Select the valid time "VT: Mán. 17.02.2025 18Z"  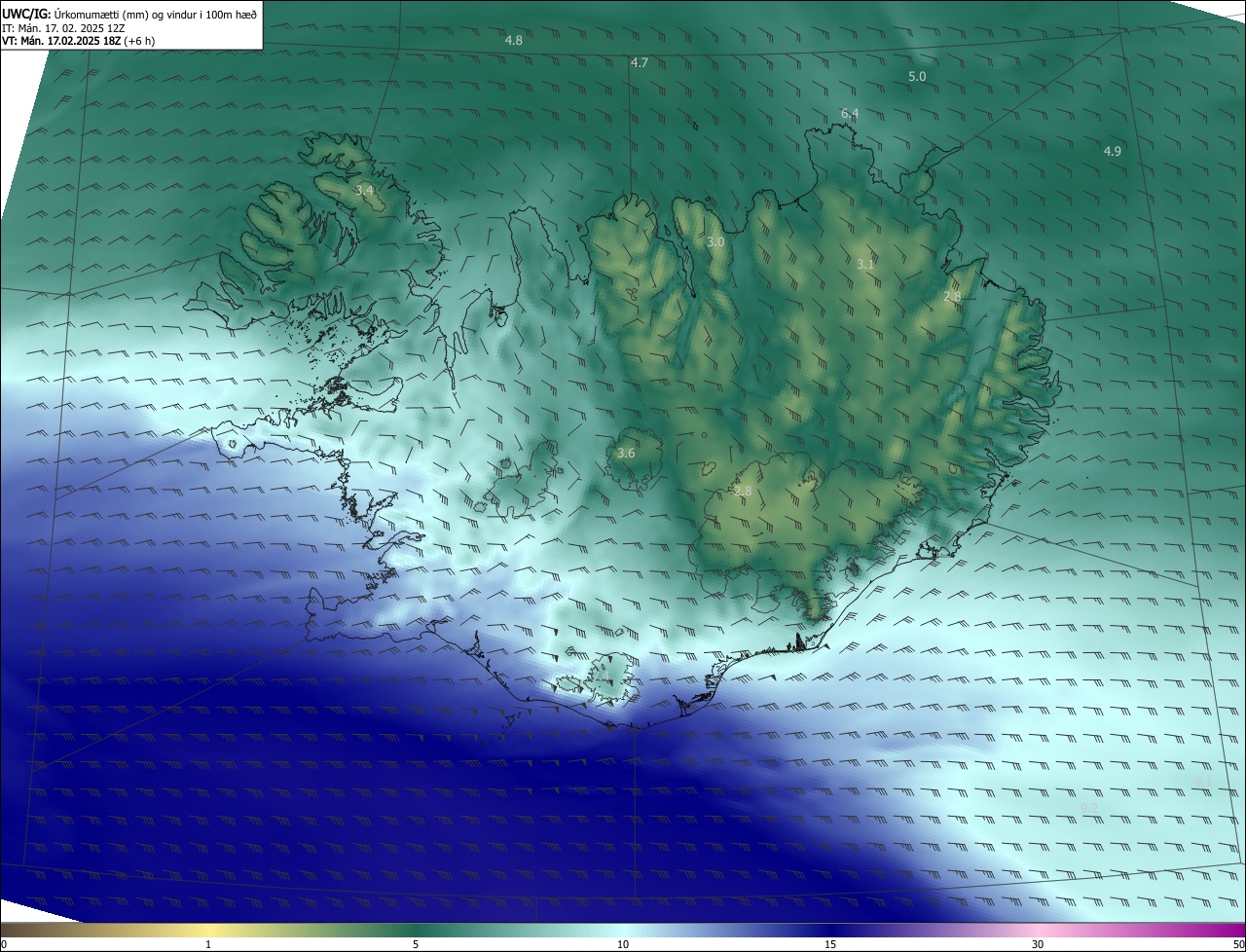[x=60, y=41]
